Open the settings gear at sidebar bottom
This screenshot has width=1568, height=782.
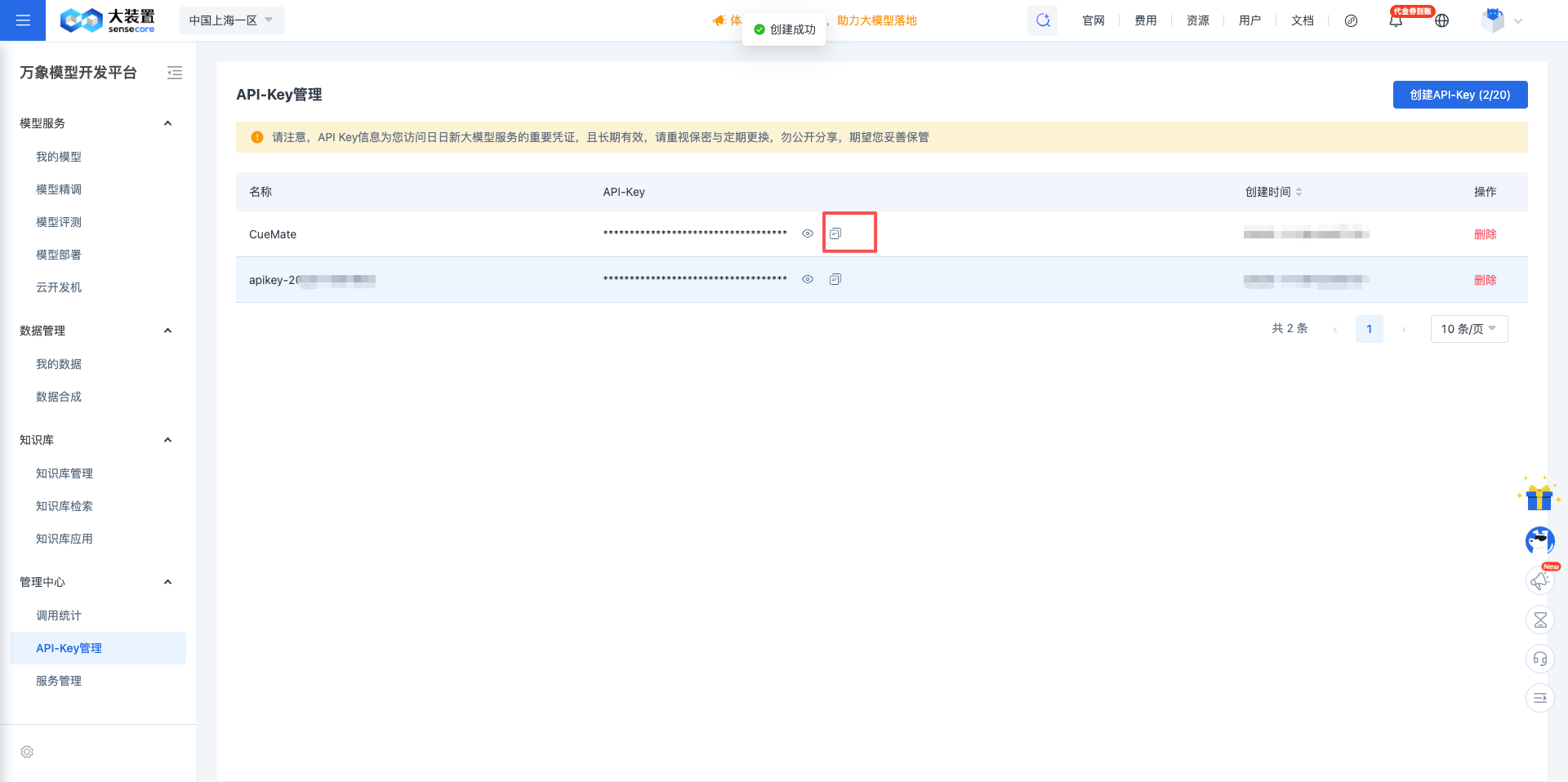tap(27, 752)
